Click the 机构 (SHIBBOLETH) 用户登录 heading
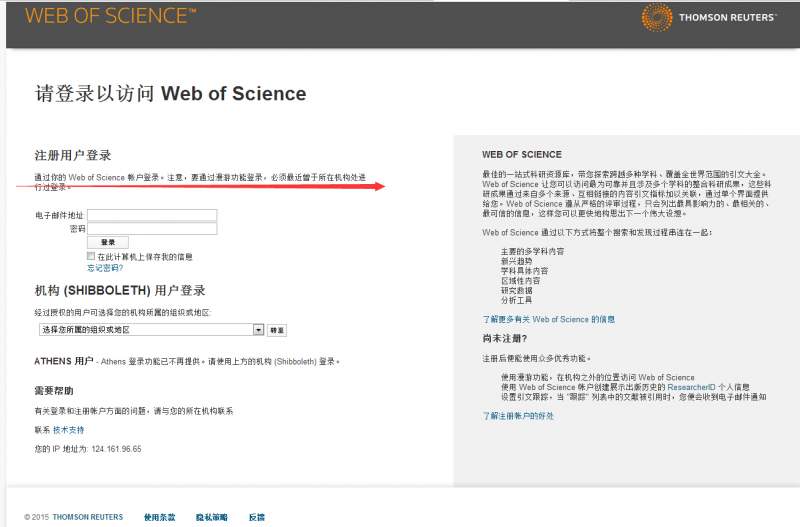This screenshot has height=527, width=800. click(x=120, y=290)
